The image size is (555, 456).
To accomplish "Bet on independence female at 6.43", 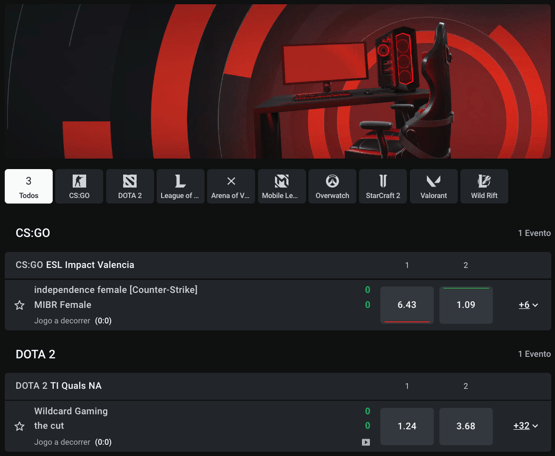I will [407, 305].
